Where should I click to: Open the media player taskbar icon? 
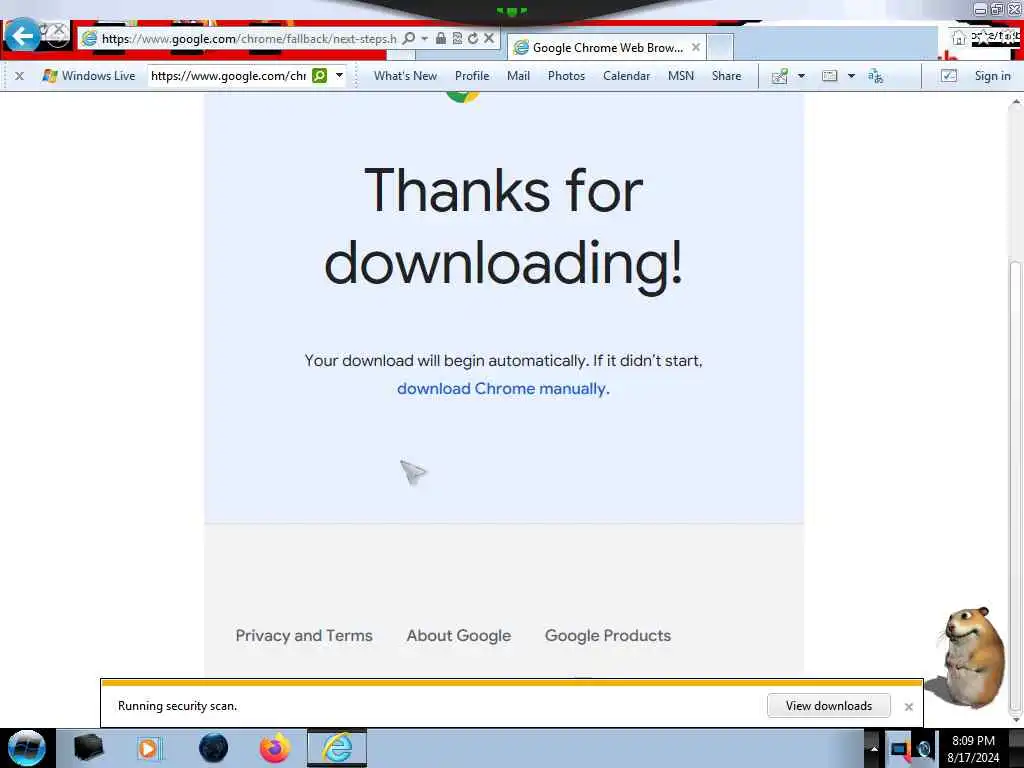[x=148, y=748]
